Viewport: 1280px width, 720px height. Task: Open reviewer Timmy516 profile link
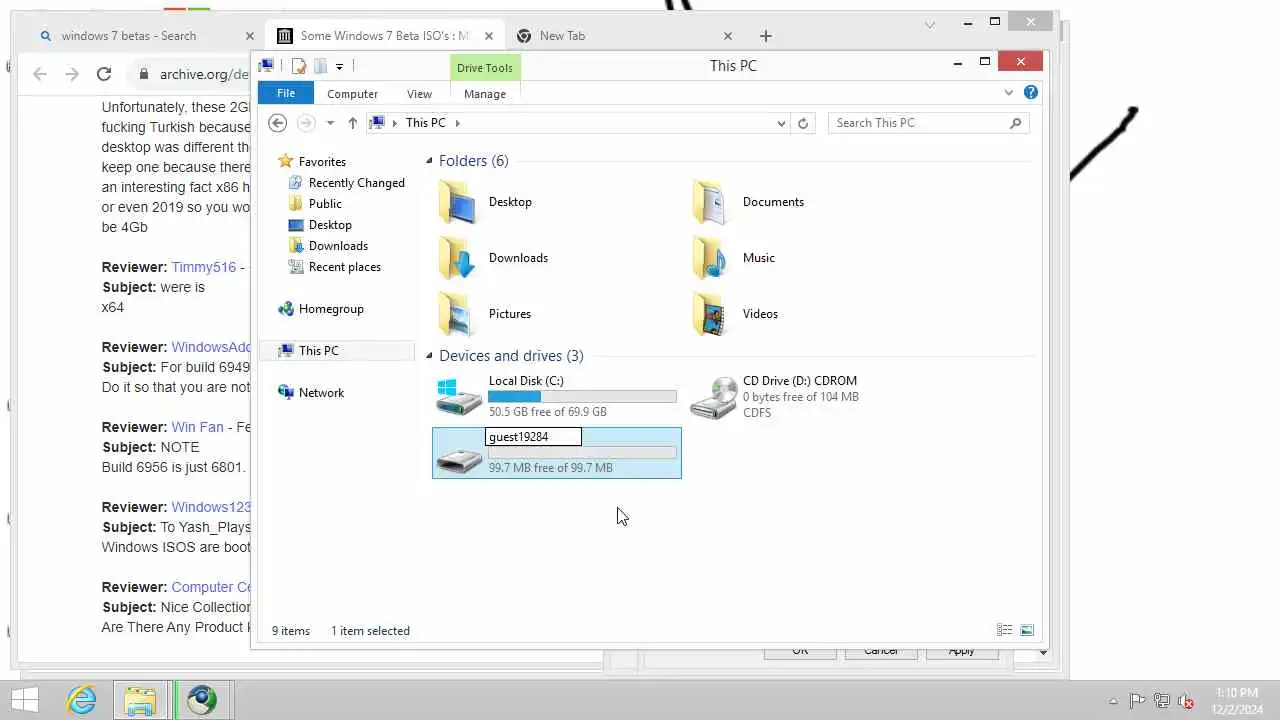click(204, 267)
